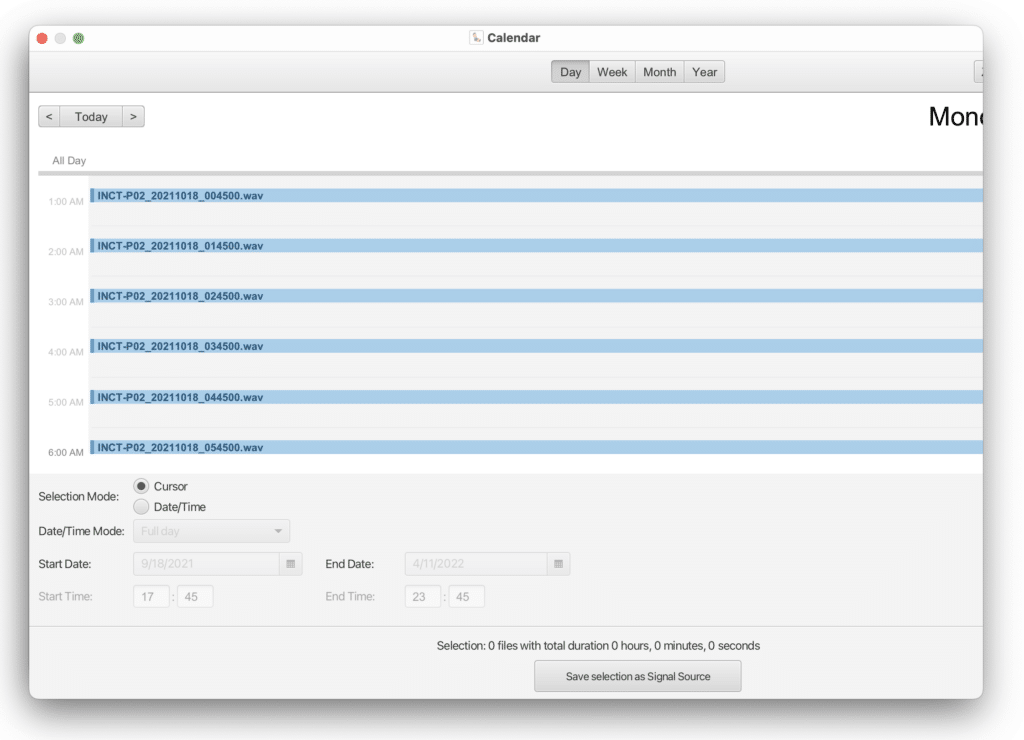Switch to Week view

[612, 72]
